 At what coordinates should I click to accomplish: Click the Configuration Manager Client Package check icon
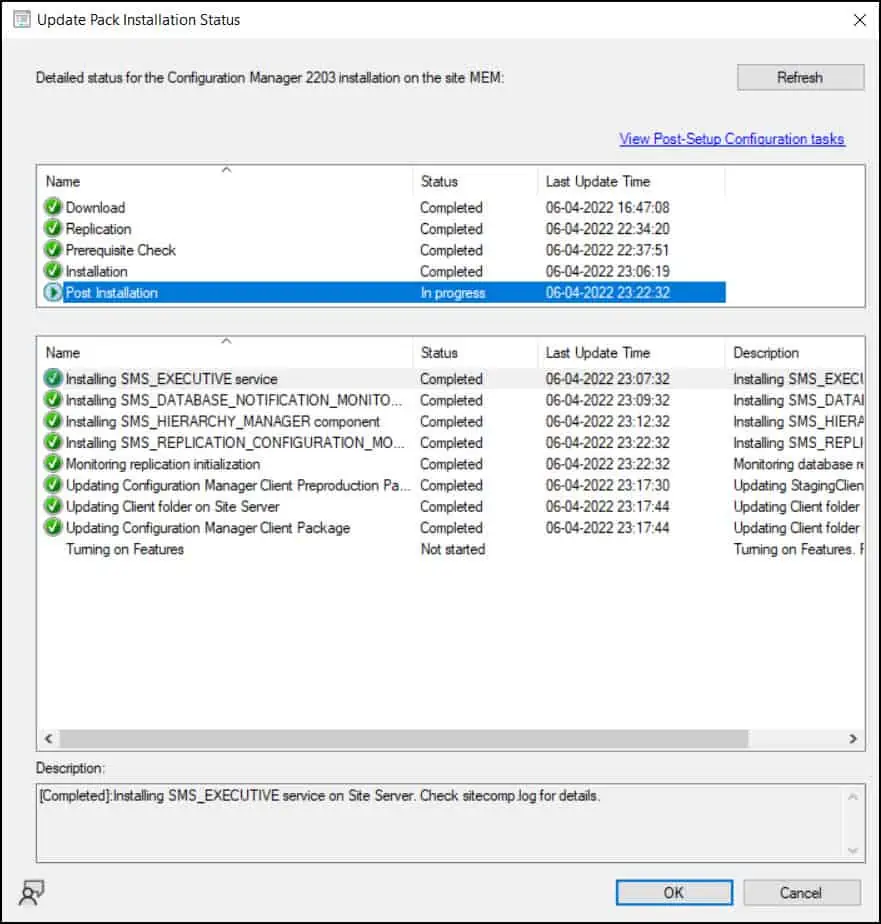click(x=52, y=527)
